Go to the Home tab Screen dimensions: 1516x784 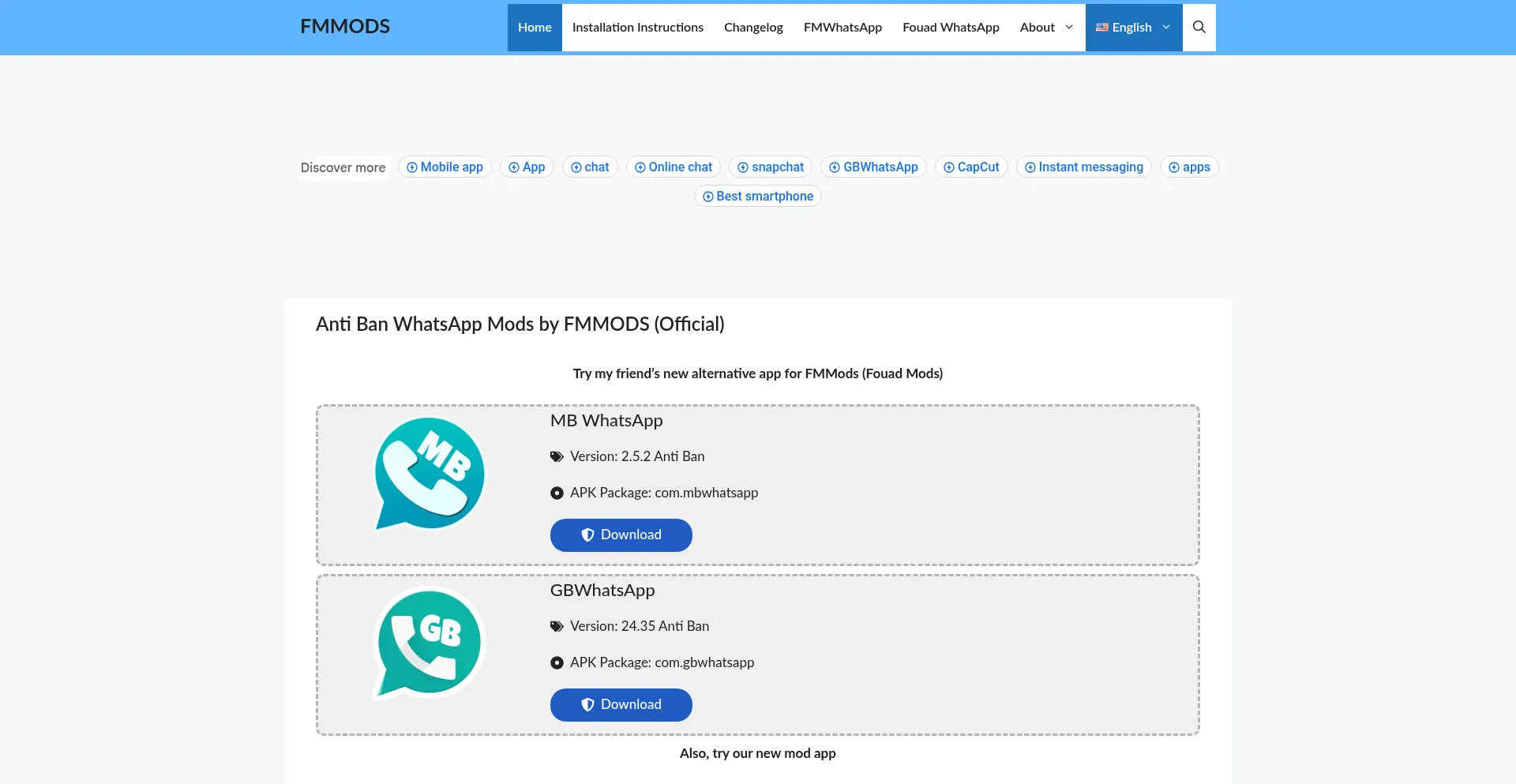pyautogui.click(x=535, y=27)
